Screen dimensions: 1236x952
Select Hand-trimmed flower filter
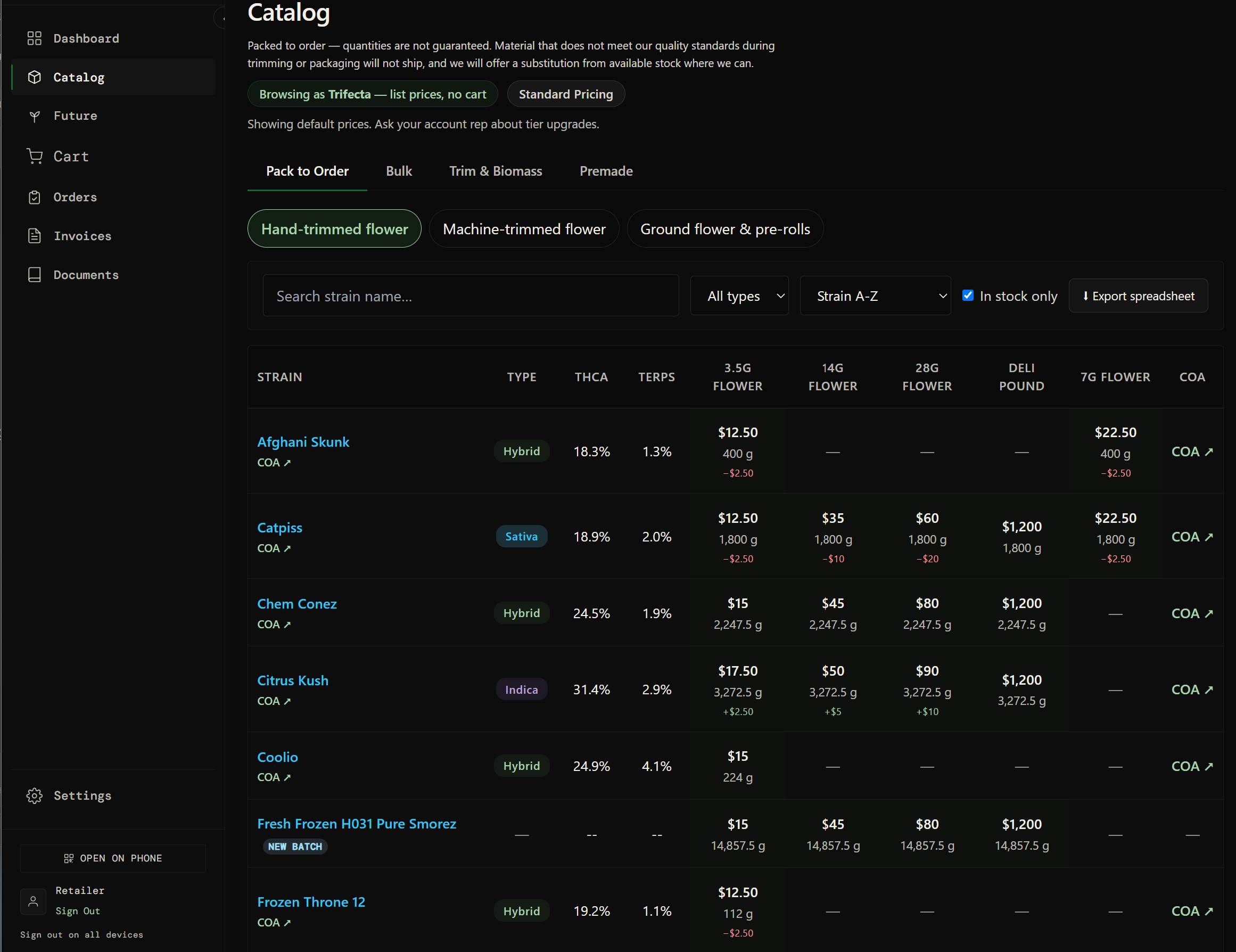334,228
